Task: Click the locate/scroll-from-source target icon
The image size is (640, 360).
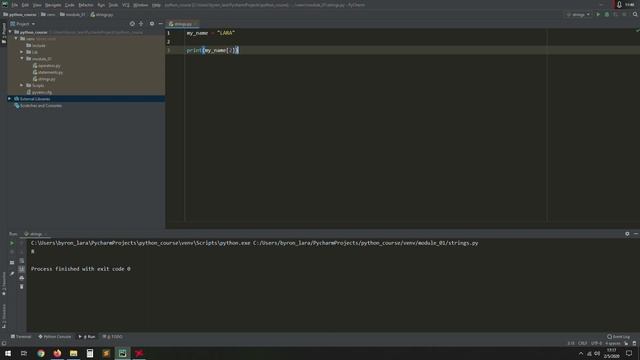Action: [132, 24]
